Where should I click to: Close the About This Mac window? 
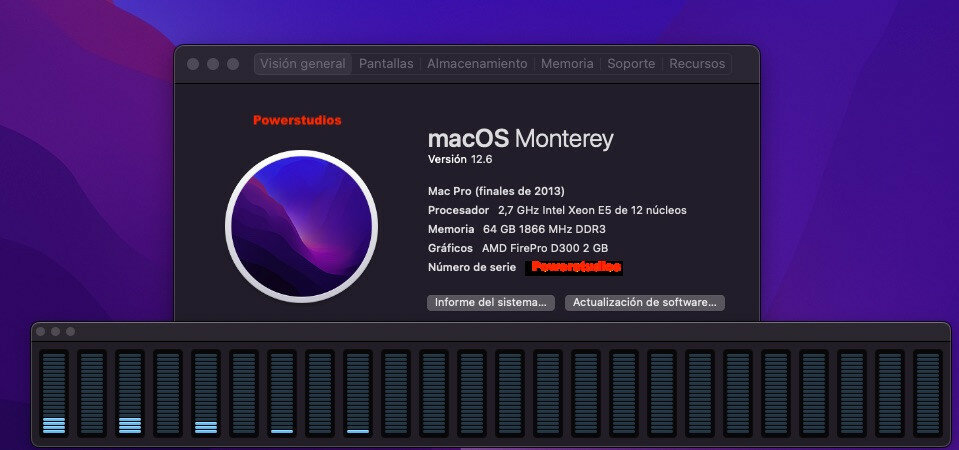coord(193,64)
